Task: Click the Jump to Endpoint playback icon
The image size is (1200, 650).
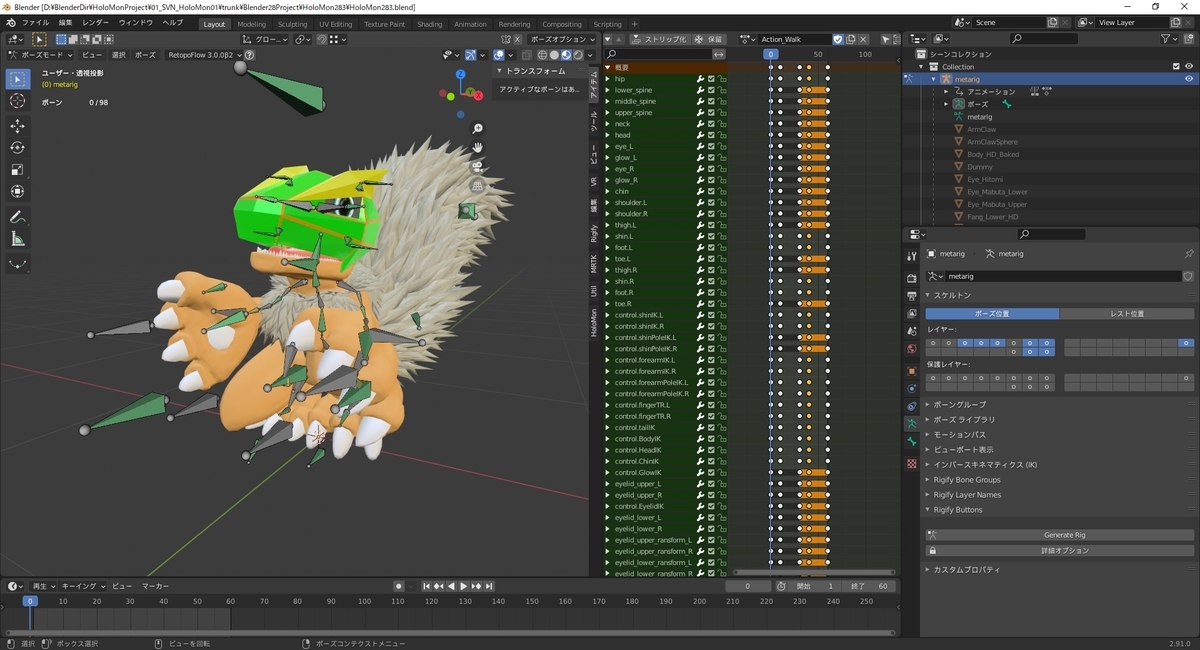Action: coord(490,586)
